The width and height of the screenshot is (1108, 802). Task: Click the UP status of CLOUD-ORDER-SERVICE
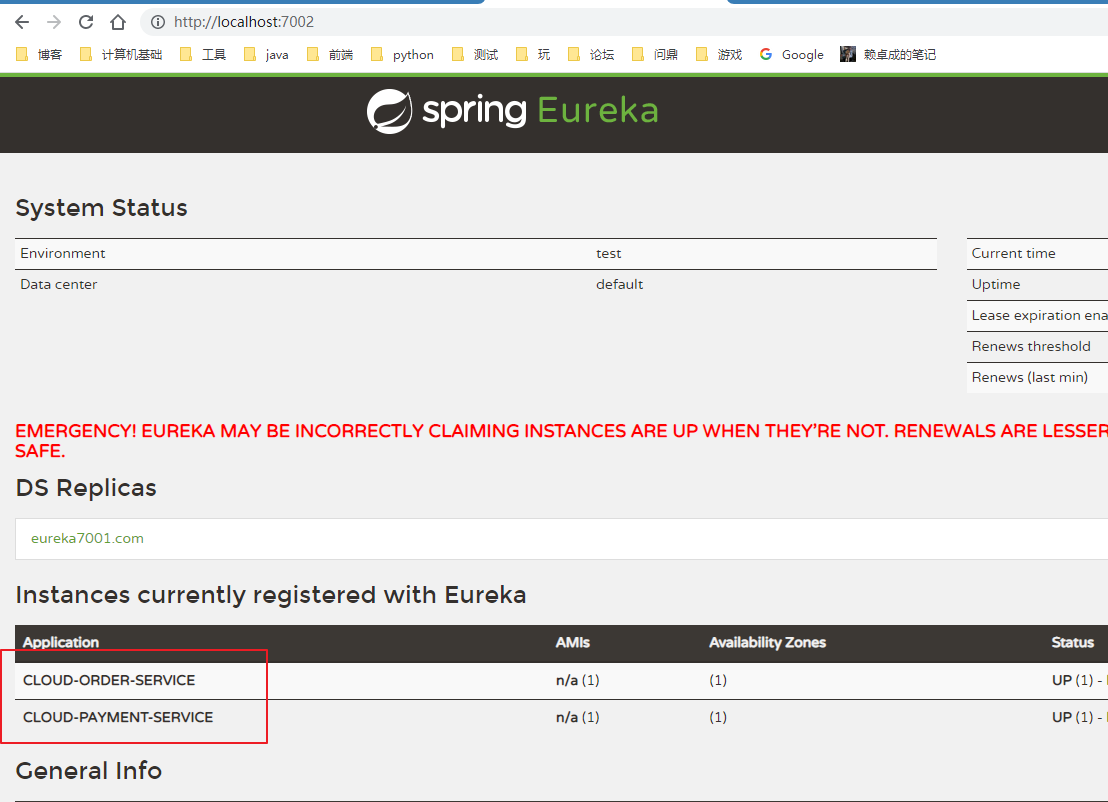point(1061,680)
